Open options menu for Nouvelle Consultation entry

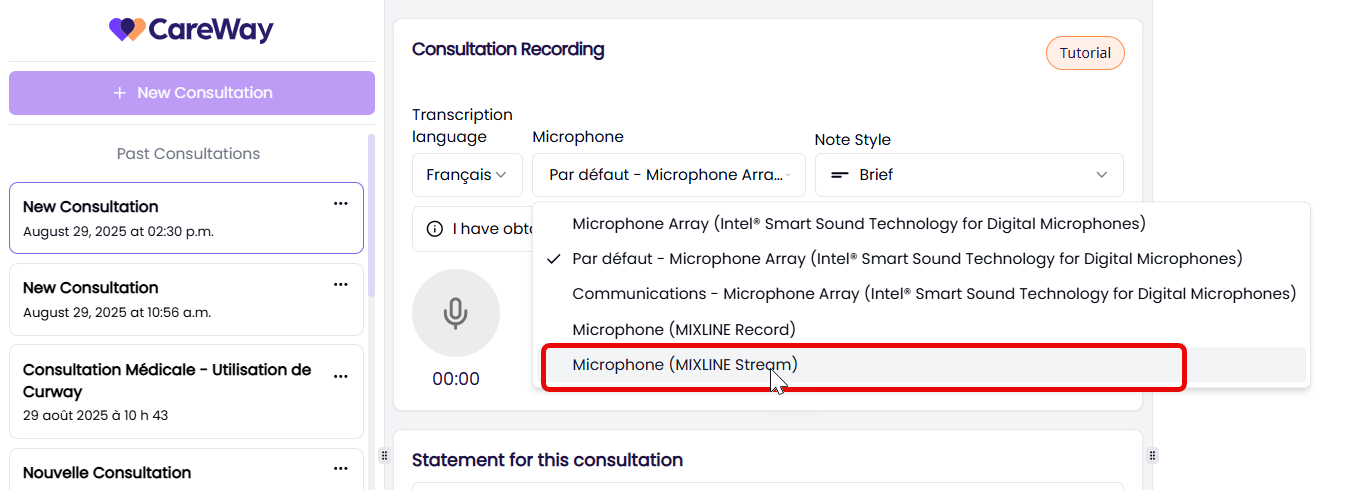341,470
